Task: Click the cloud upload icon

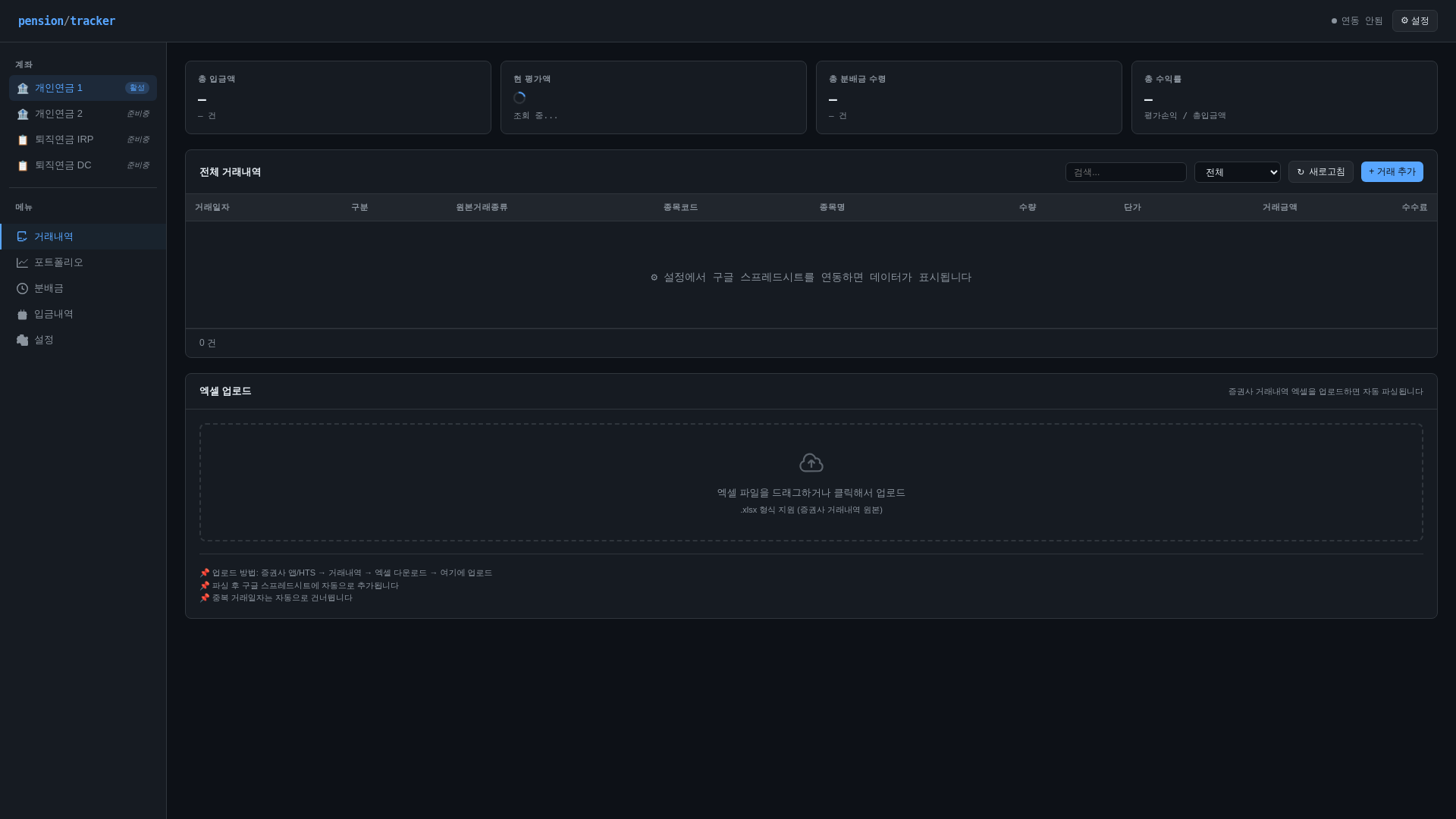Action: click(811, 463)
